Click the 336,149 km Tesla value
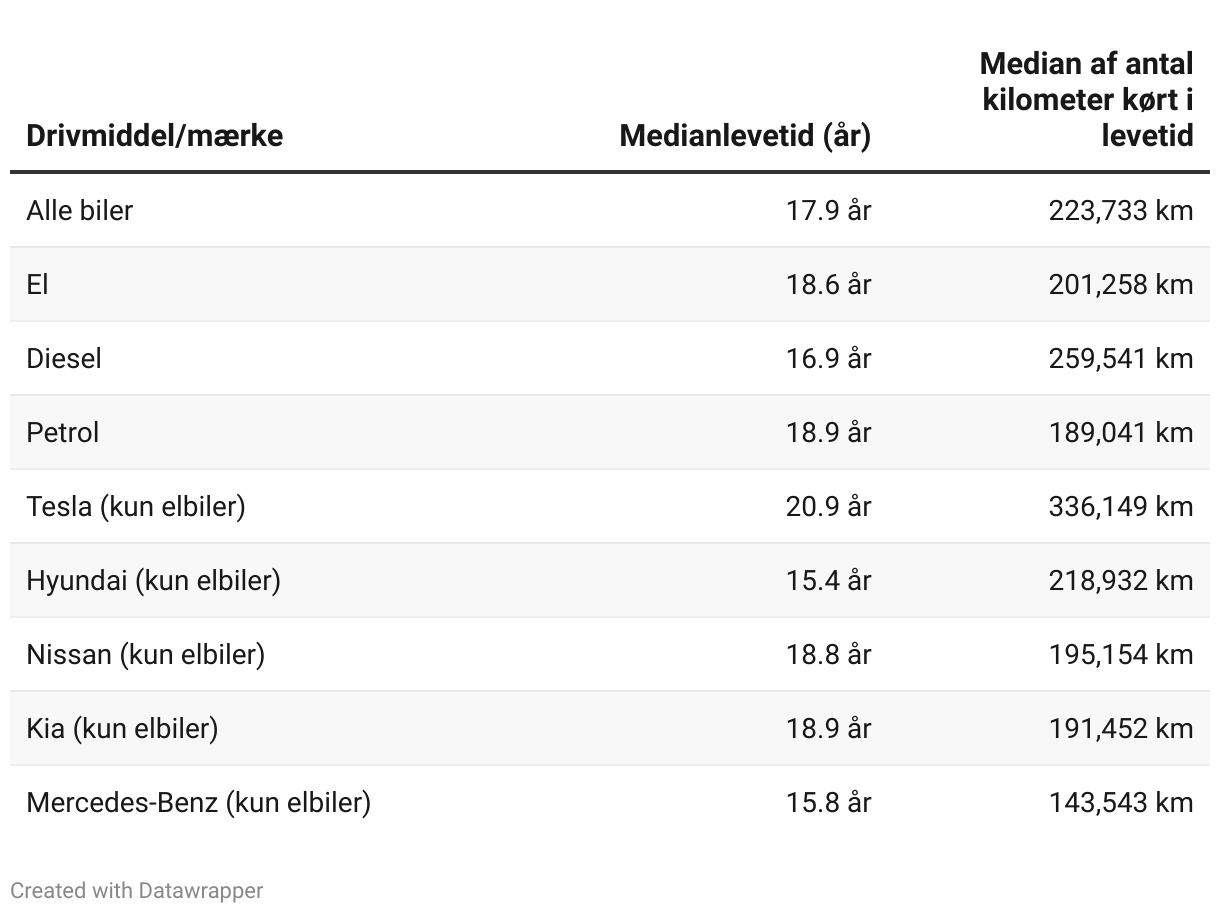The width and height of the screenshot is (1220, 914). coord(1121,506)
